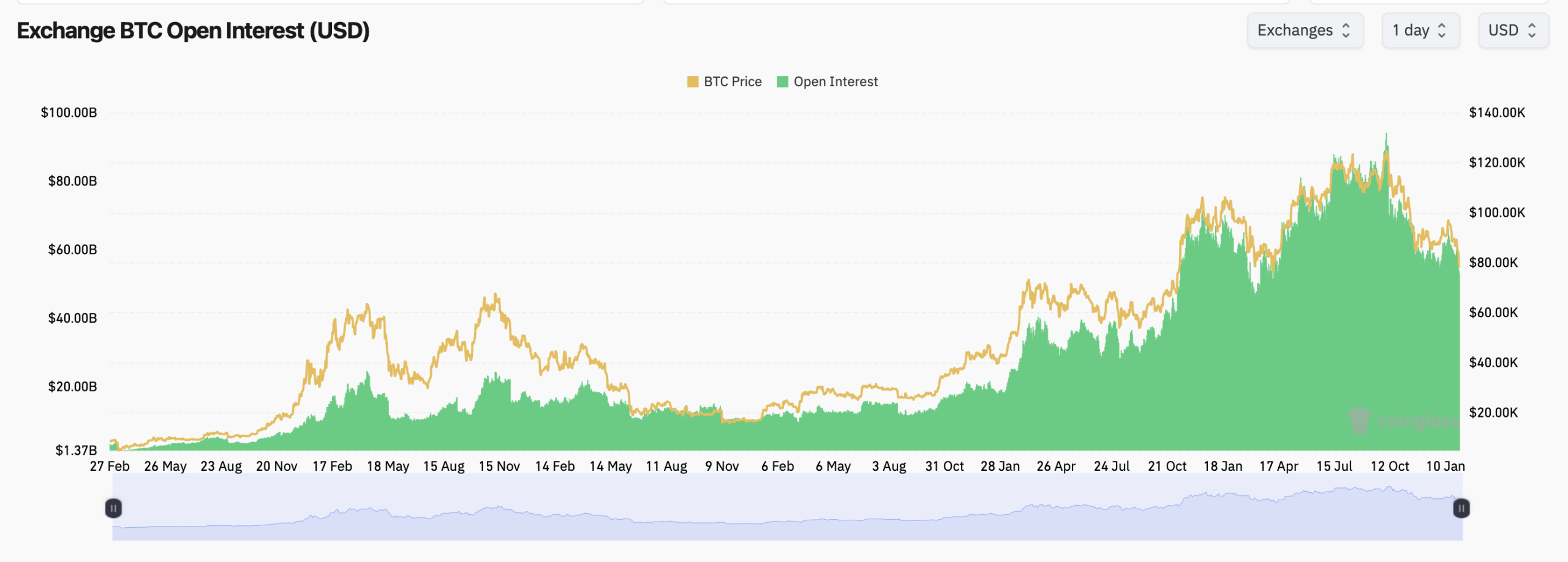Click the chevron icon on the Exchanges control

pyautogui.click(x=1347, y=30)
